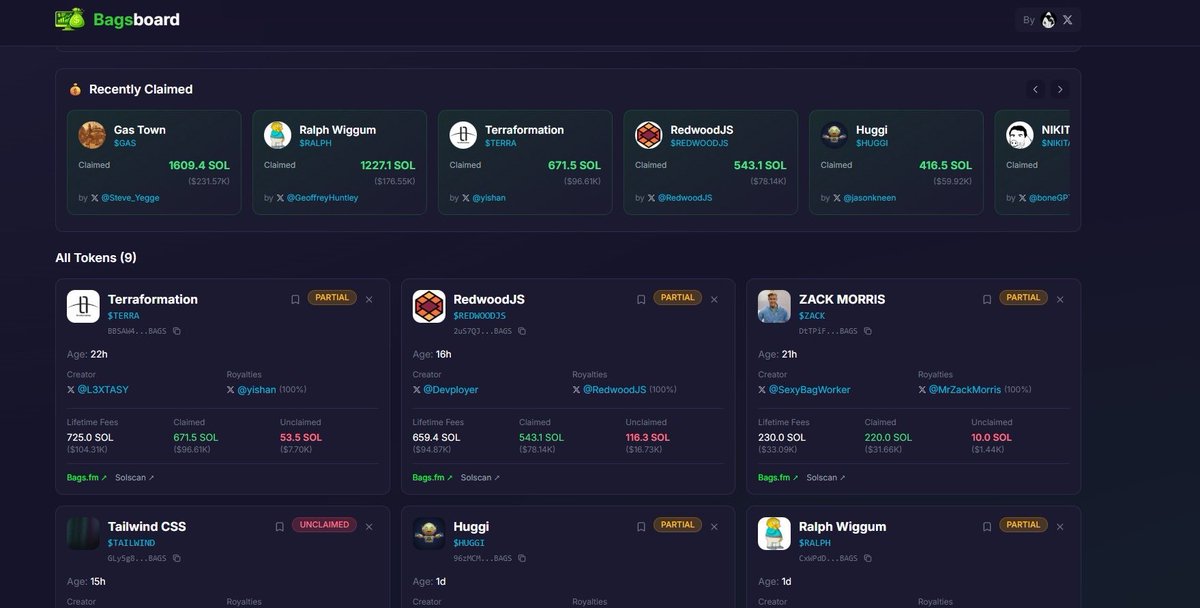Click the Huggi avatar in Recently Claimed
The width and height of the screenshot is (1200, 608).
pyautogui.click(x=835, y=135)
